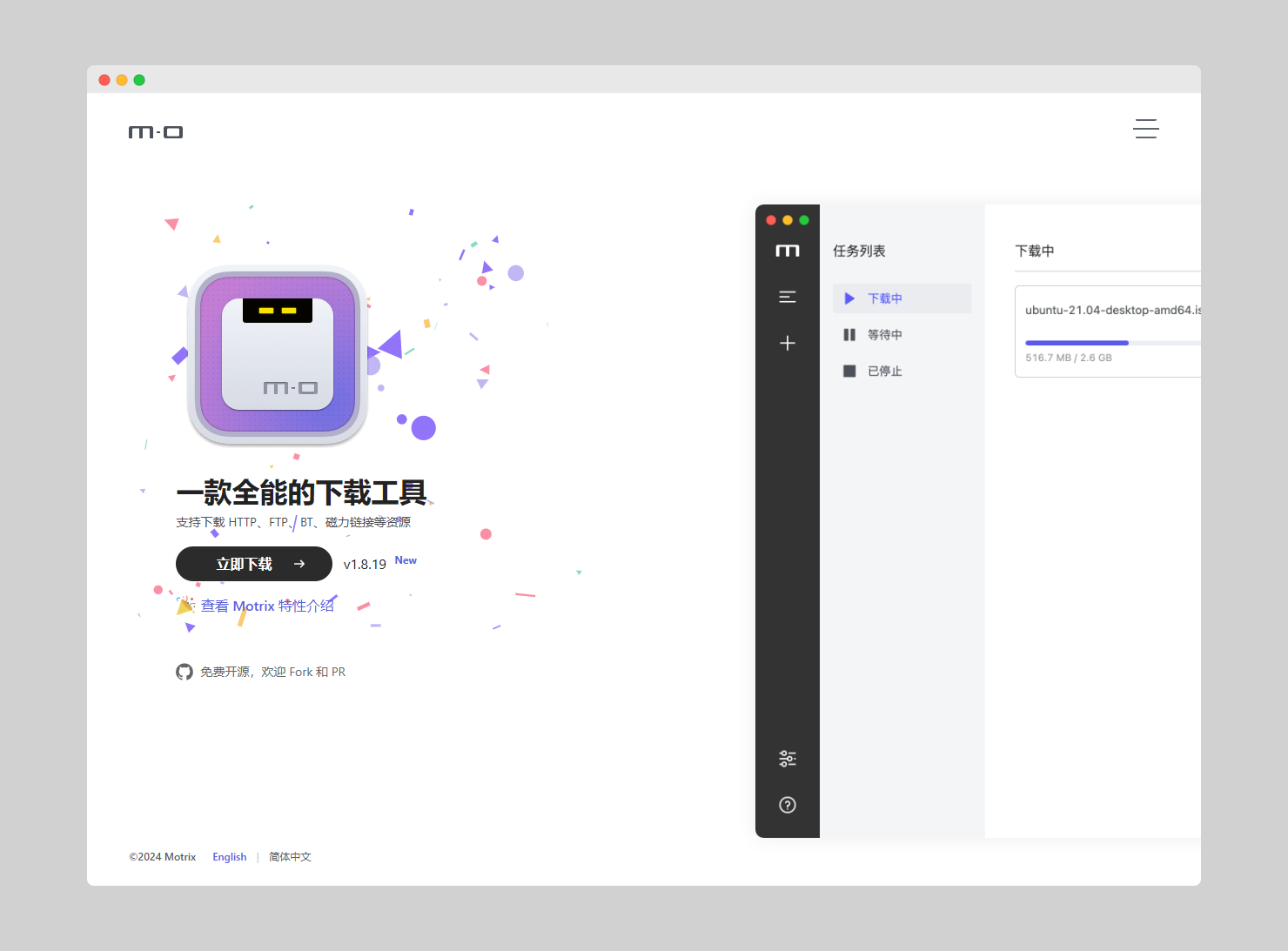The height and width of the screenshot is (951, 1288).
Task: Switch language to 简体中文
Action: point(290,857)
